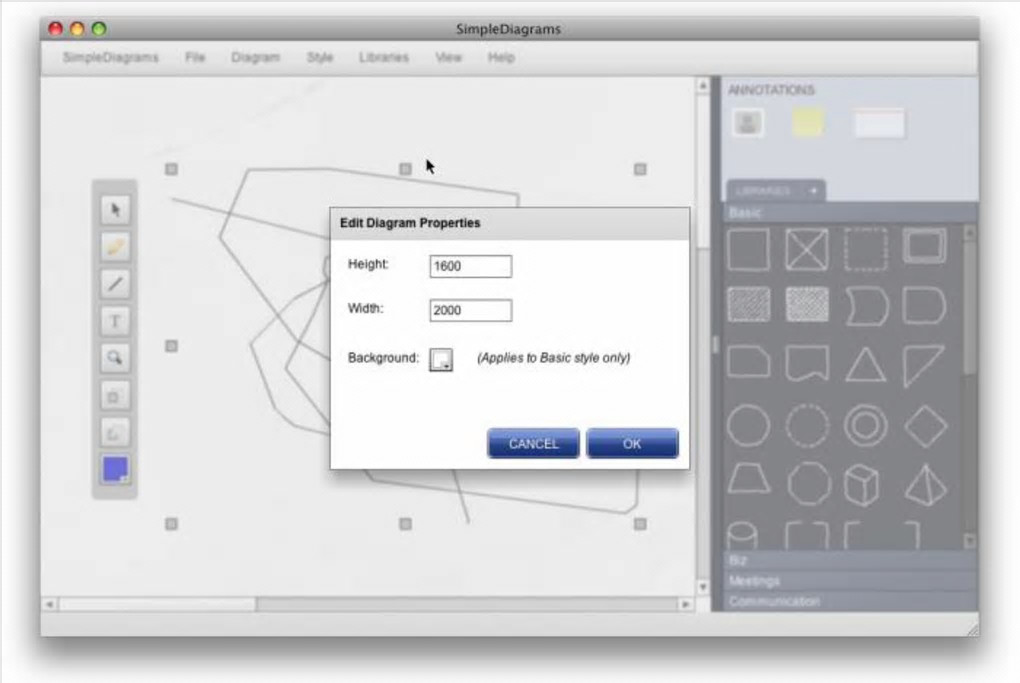Expand the Communication library section
Viewport: 1020px width, 683px height.
point(849,601)
